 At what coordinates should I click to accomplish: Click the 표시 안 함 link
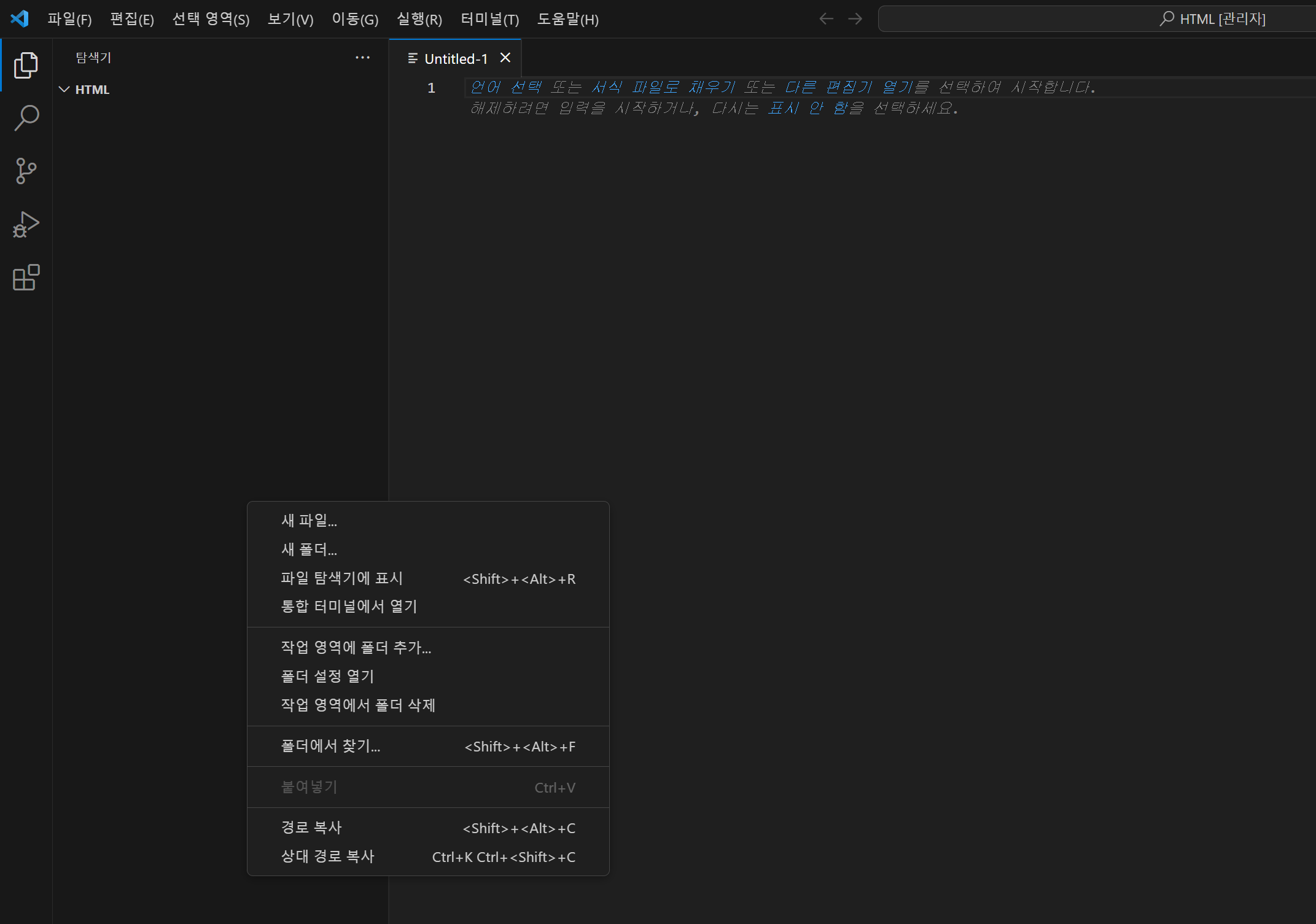pyautogui.click(x=816, y=108)
